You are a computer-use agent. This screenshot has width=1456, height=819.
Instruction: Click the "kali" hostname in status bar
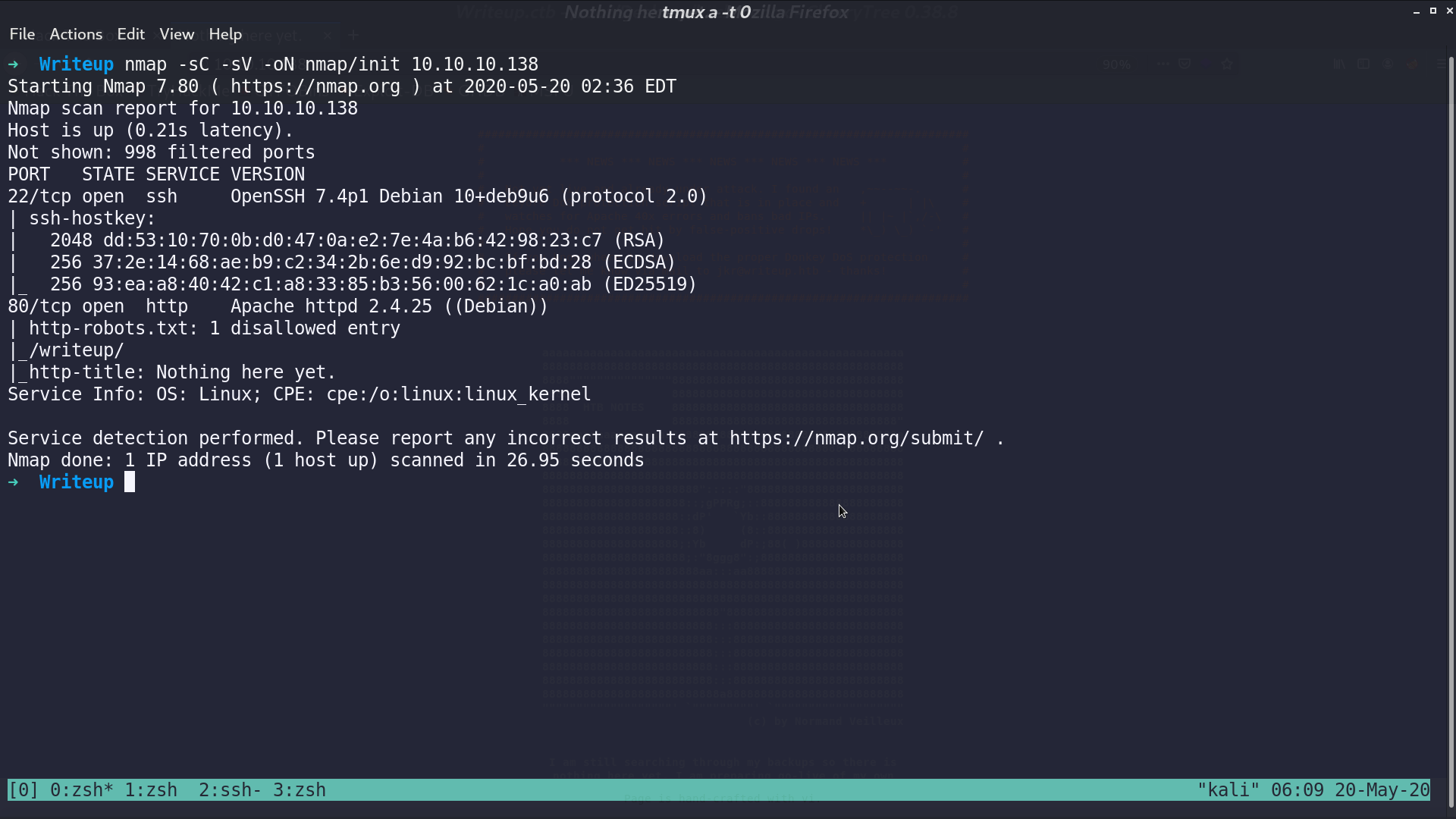point(1228,790)
